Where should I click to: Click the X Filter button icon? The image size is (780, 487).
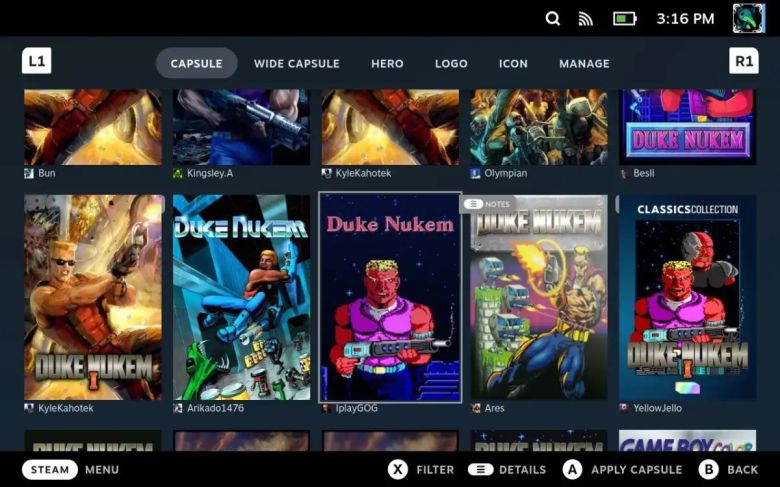tap(398, 469)
